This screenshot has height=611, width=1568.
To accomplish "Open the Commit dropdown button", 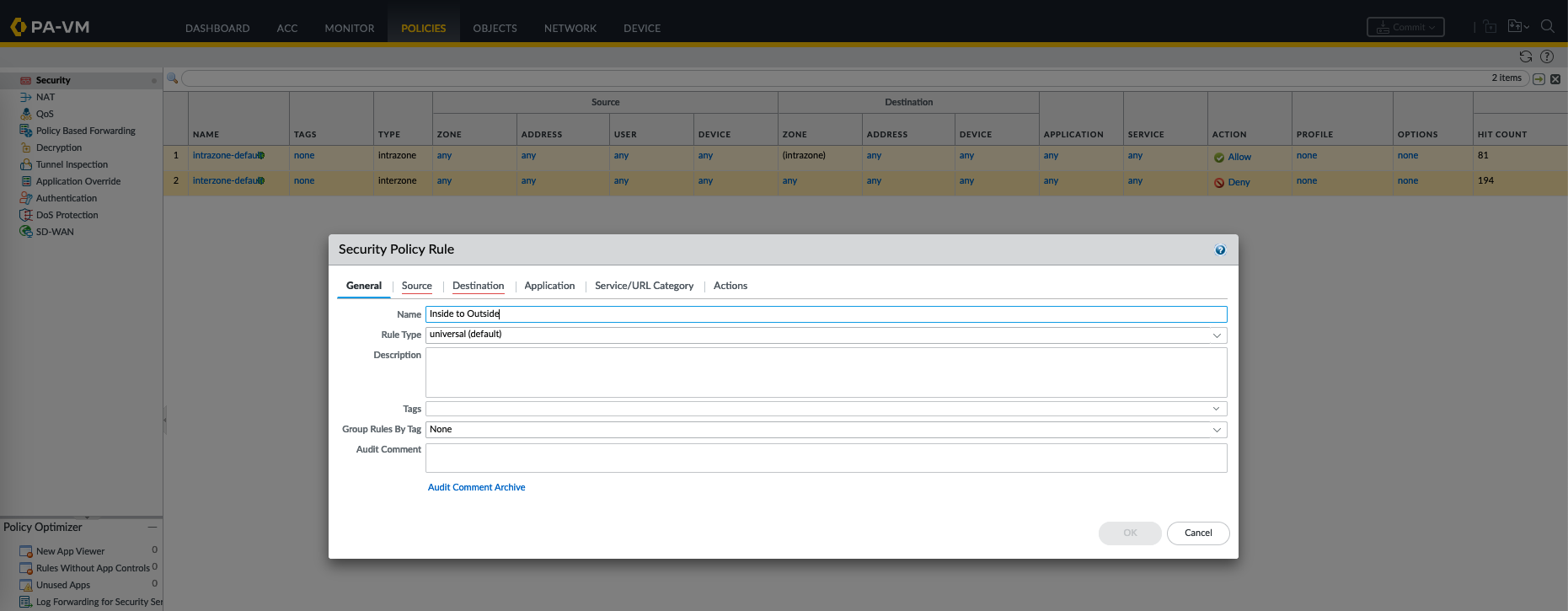I will click(x=1405, y=27).
